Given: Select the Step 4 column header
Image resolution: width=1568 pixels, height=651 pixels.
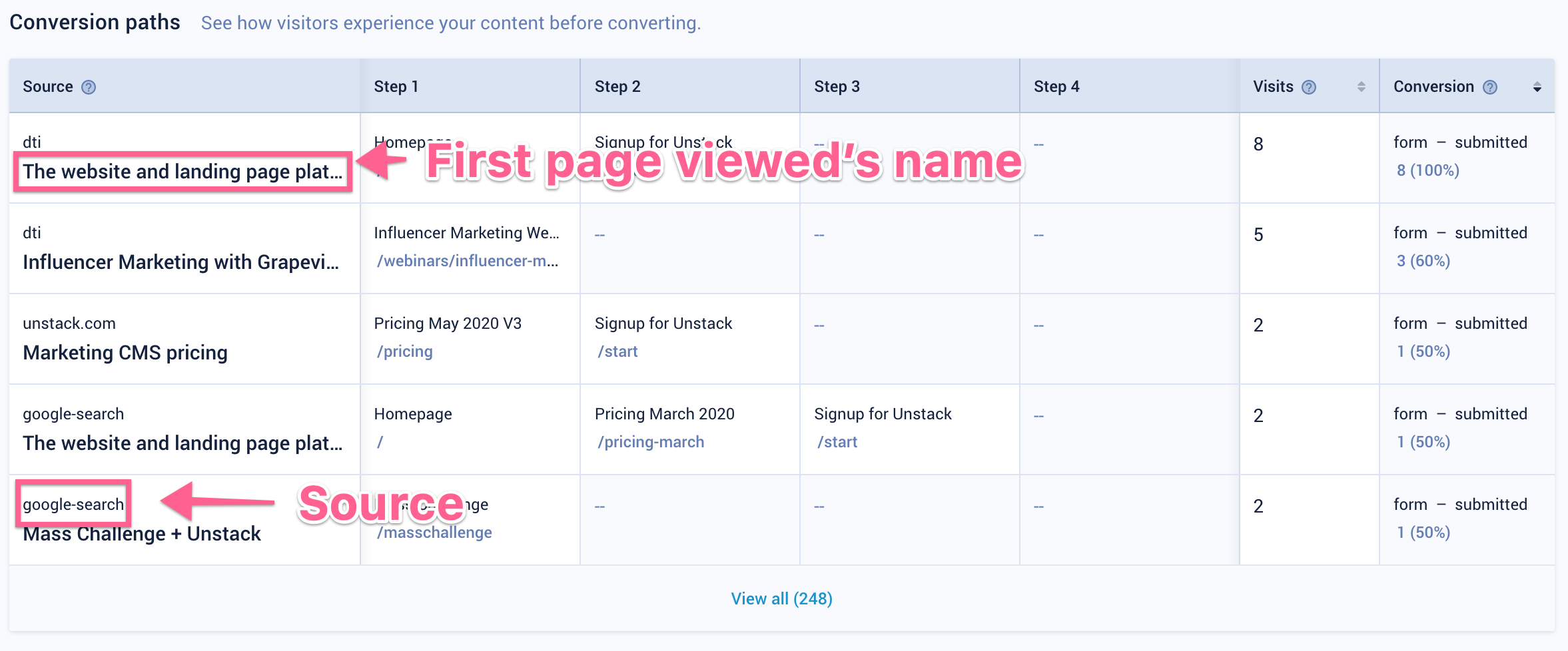Looking at the screenshot, I should [x=1056, y=87].
